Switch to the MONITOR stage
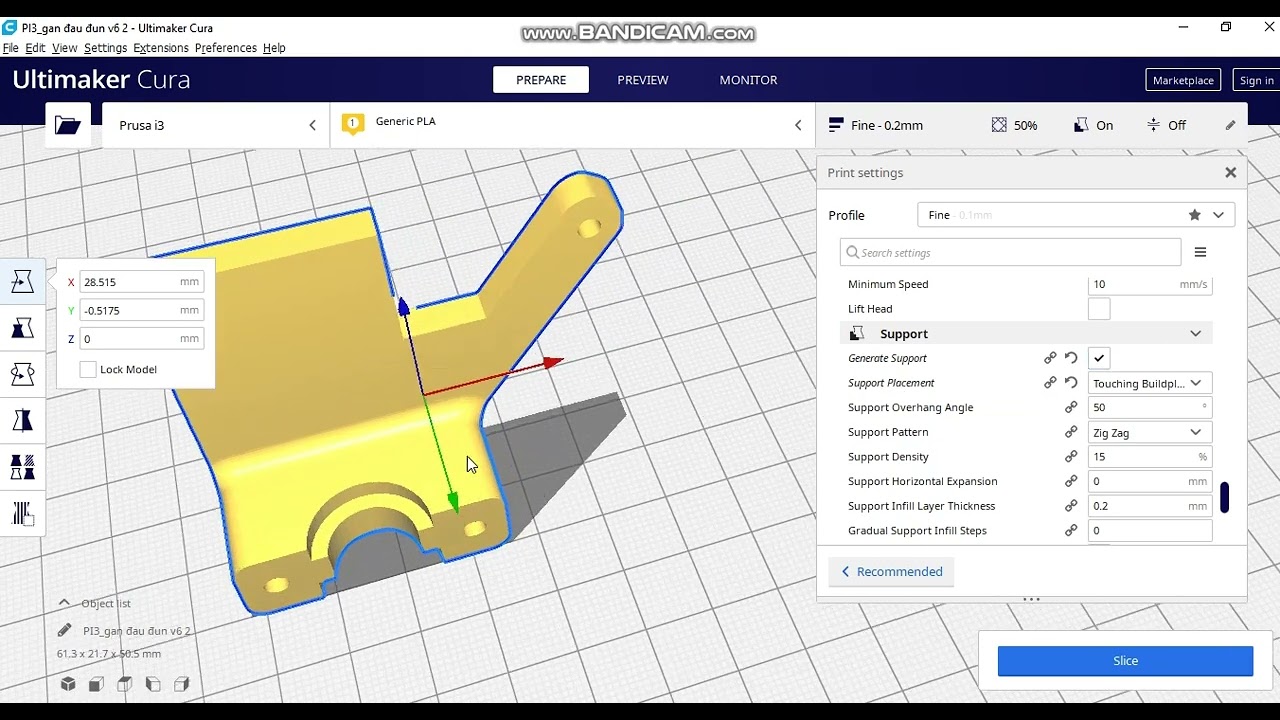 click(748, 80)
